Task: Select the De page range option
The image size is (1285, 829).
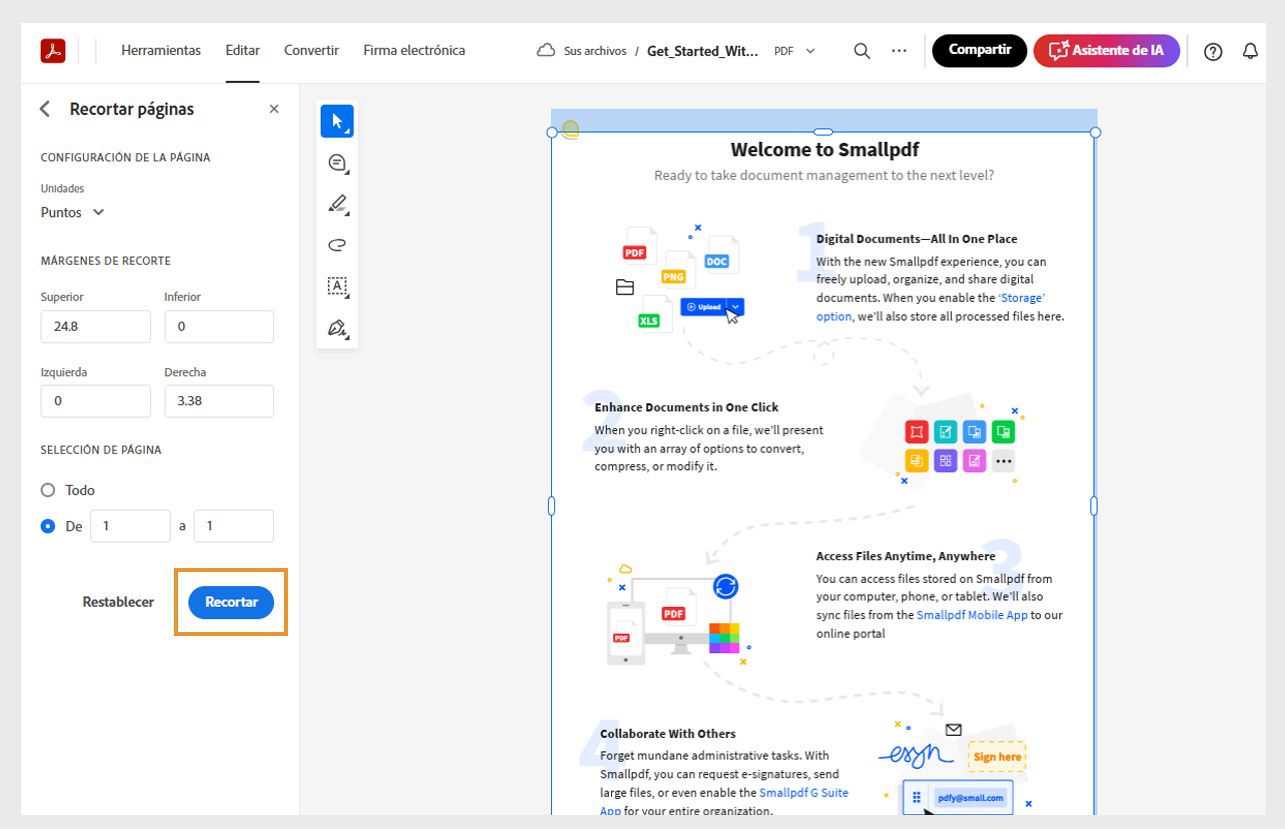Action: pyautogui.click(x=48, y=526)
